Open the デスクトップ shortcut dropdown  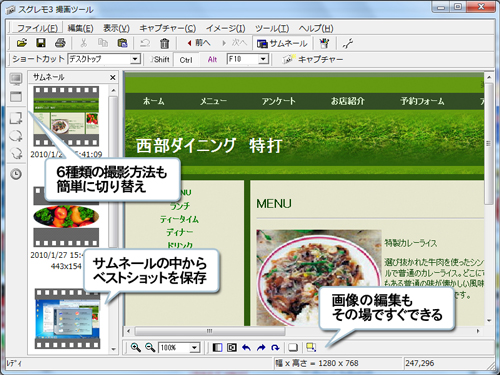(135, 59)
